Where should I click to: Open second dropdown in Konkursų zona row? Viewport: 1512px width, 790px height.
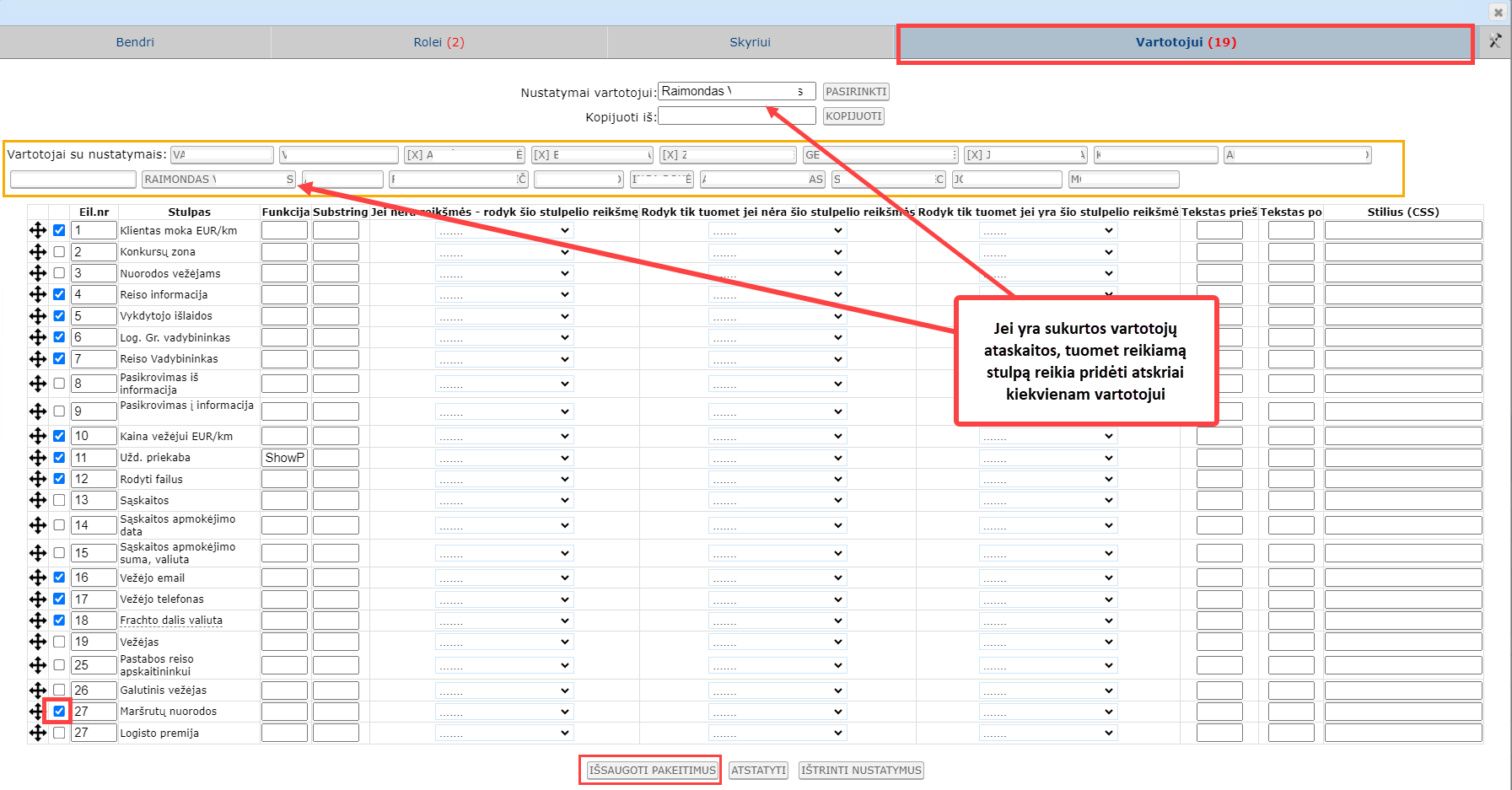[778, 252]
